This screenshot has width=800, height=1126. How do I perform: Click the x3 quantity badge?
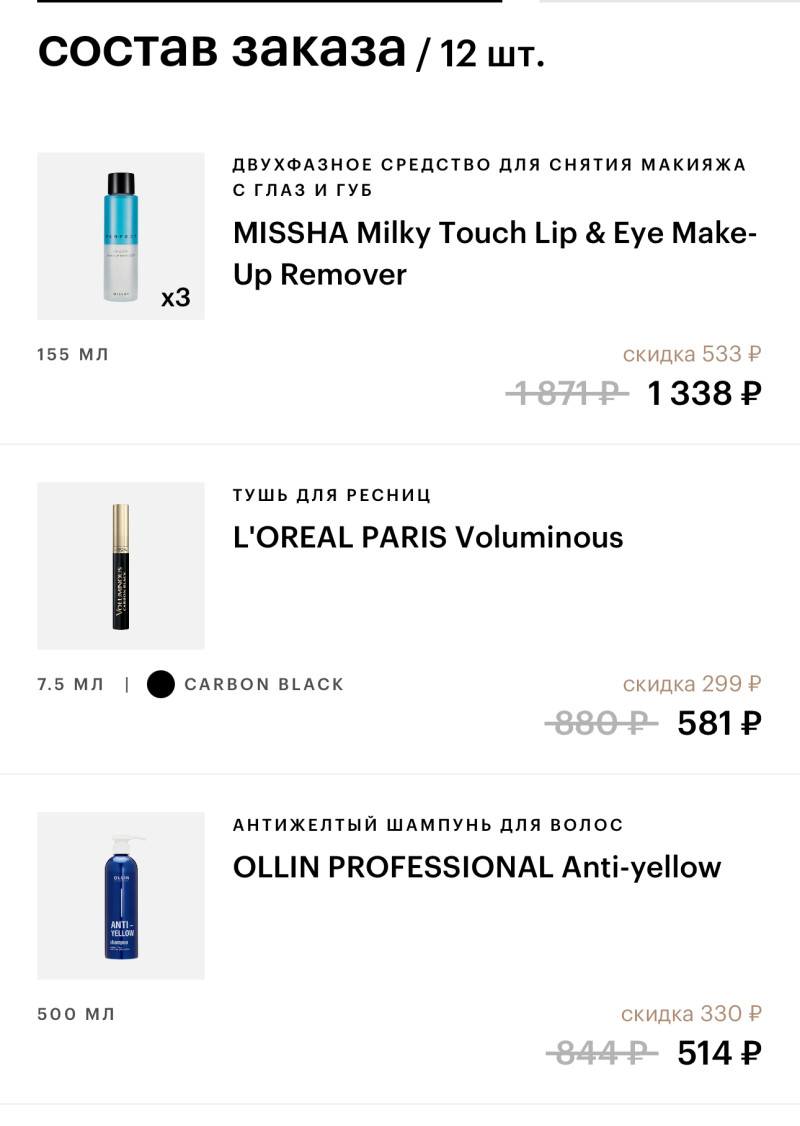tap(175, 298)
